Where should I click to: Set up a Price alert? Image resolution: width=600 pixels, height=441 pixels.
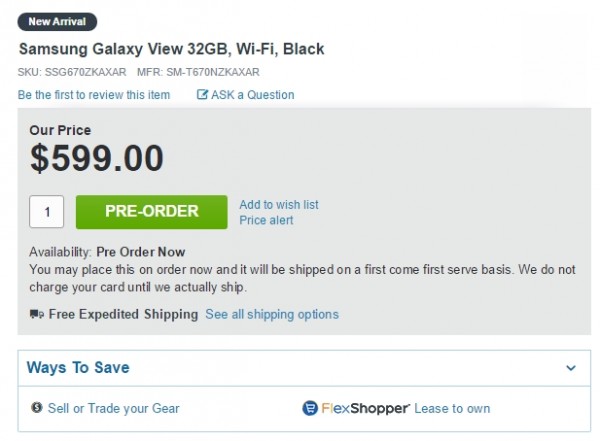click(x=266, y=220)
